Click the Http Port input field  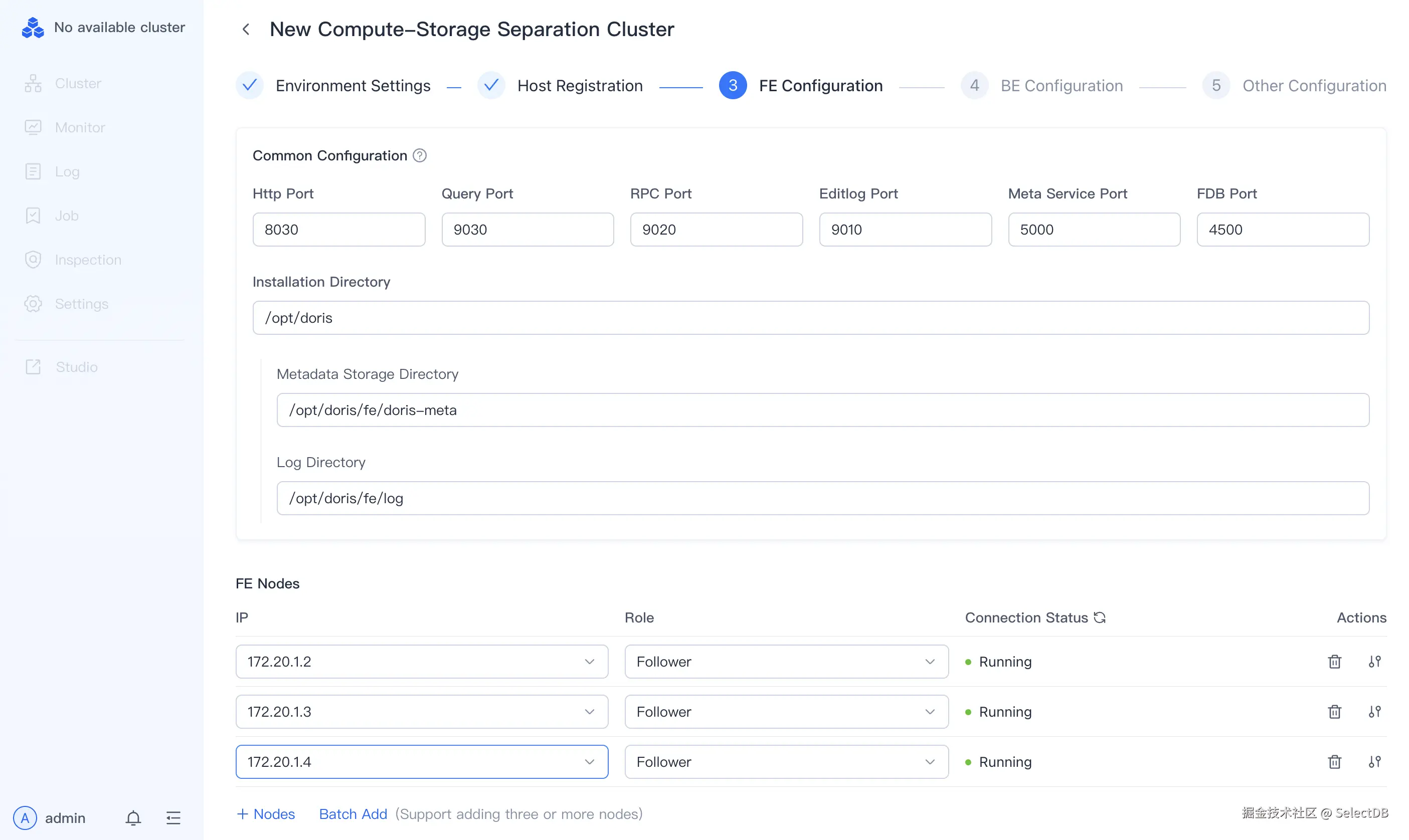pos(338,230)
